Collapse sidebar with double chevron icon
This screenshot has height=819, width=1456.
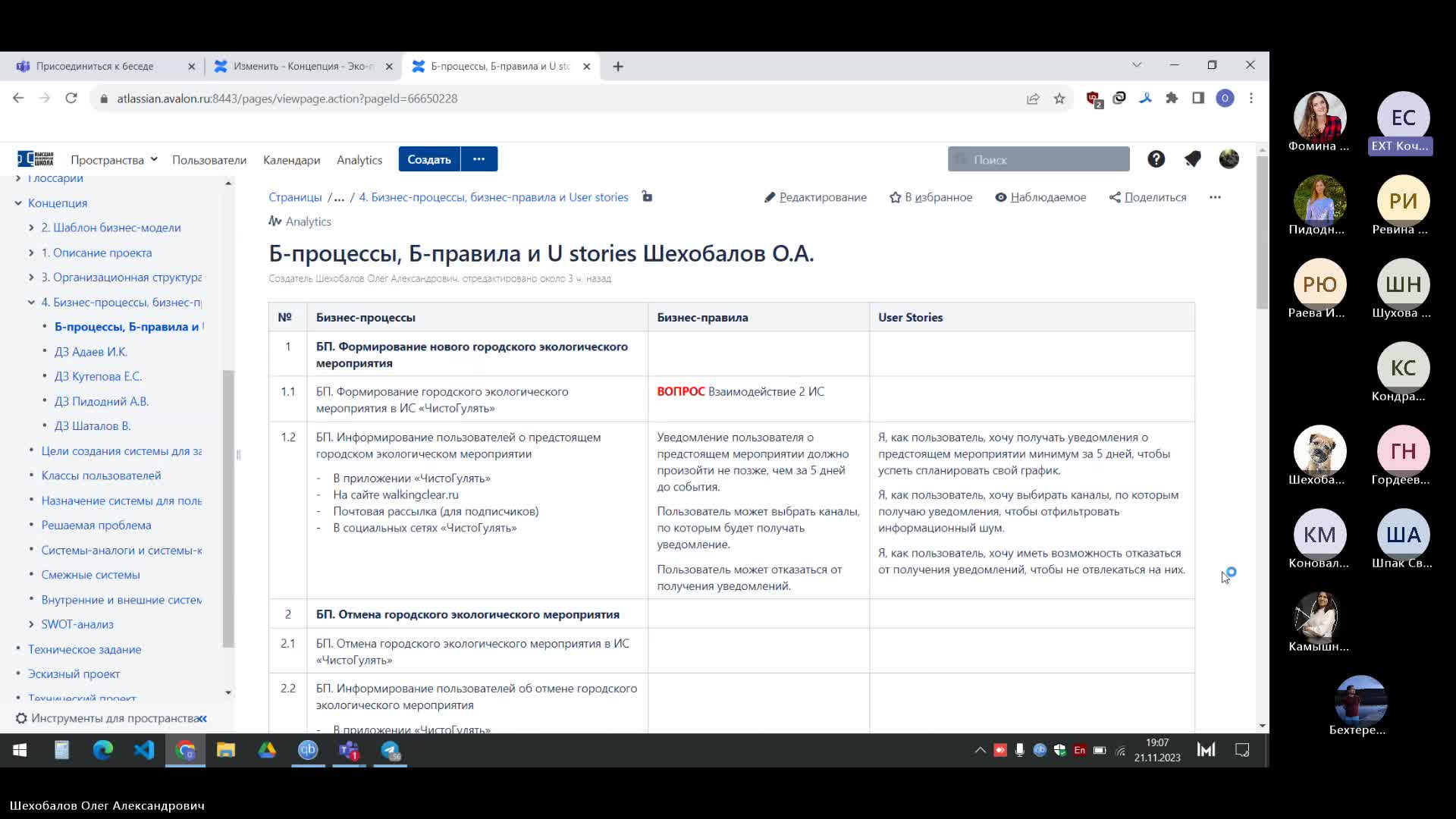tap(202, 718)
